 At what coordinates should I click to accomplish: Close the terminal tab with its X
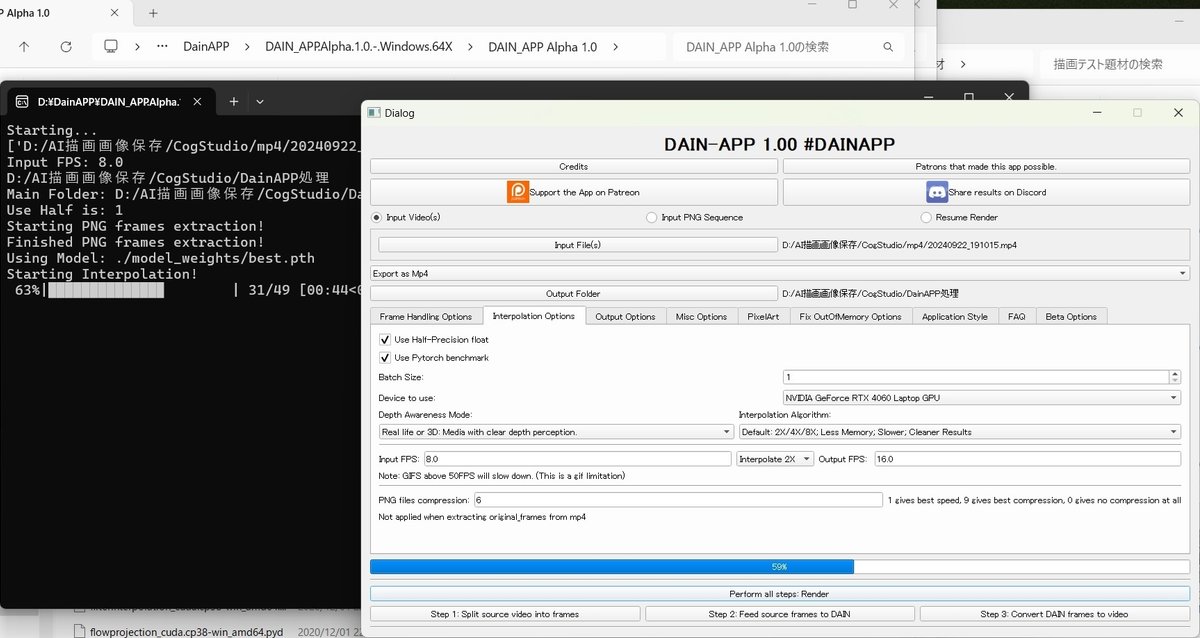(x=198, y=101)
